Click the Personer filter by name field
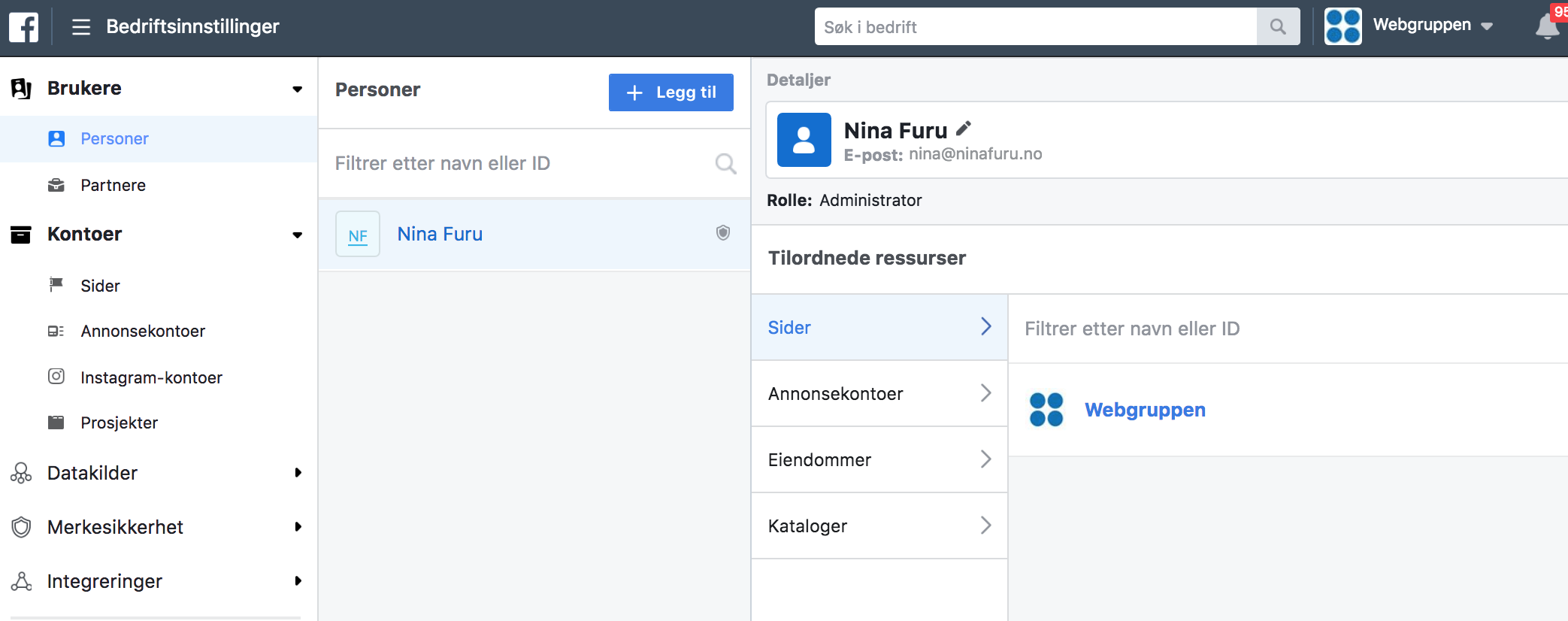Image resolution: width=1568 pixels, height=621 pixels. tap(534, 163)
